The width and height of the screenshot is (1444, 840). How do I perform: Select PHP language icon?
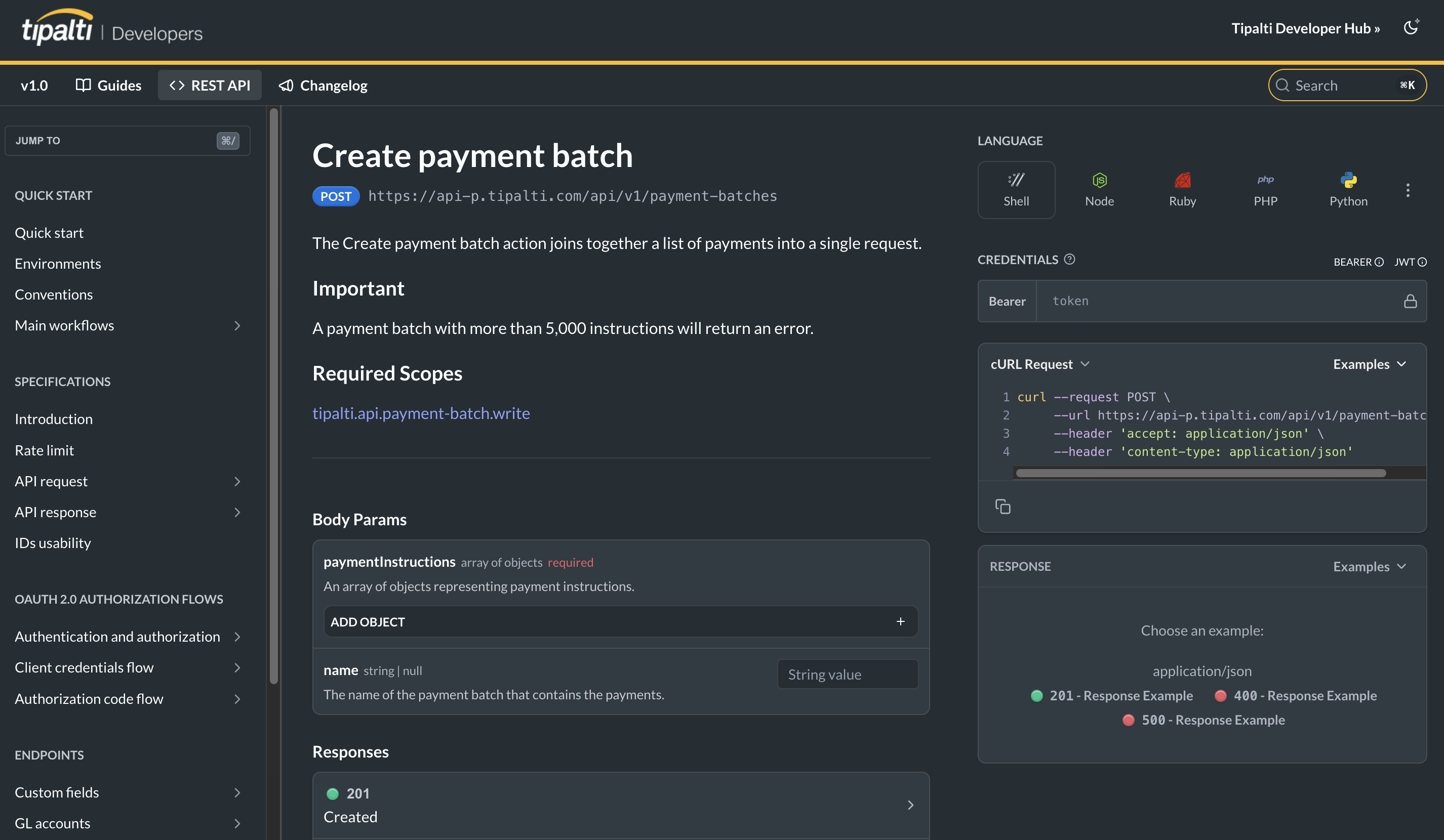point(1265,190)
